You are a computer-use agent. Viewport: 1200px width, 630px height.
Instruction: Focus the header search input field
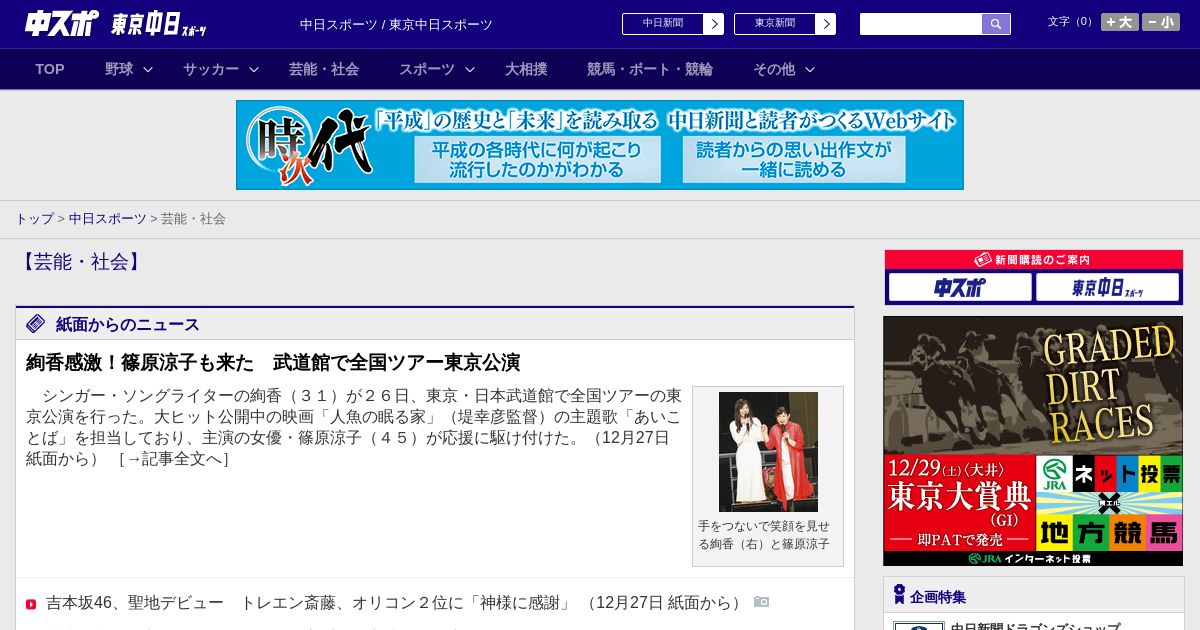(921, 24)
